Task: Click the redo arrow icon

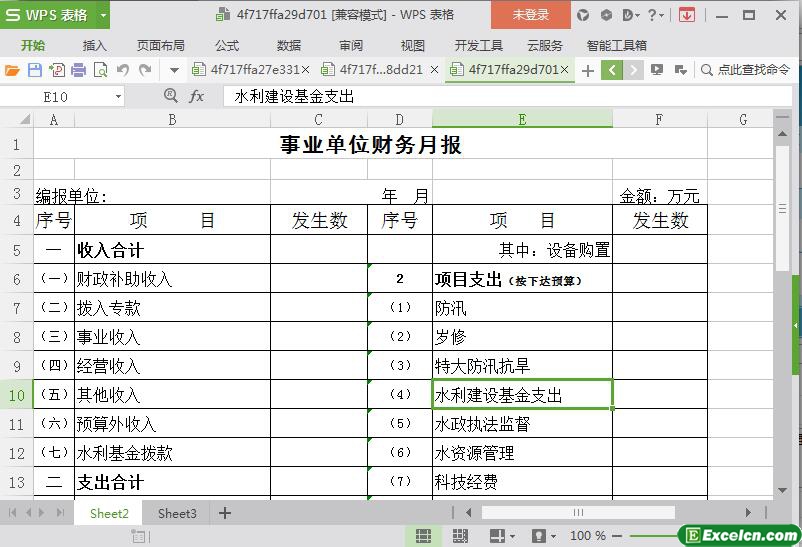Action: click(145, 70)
